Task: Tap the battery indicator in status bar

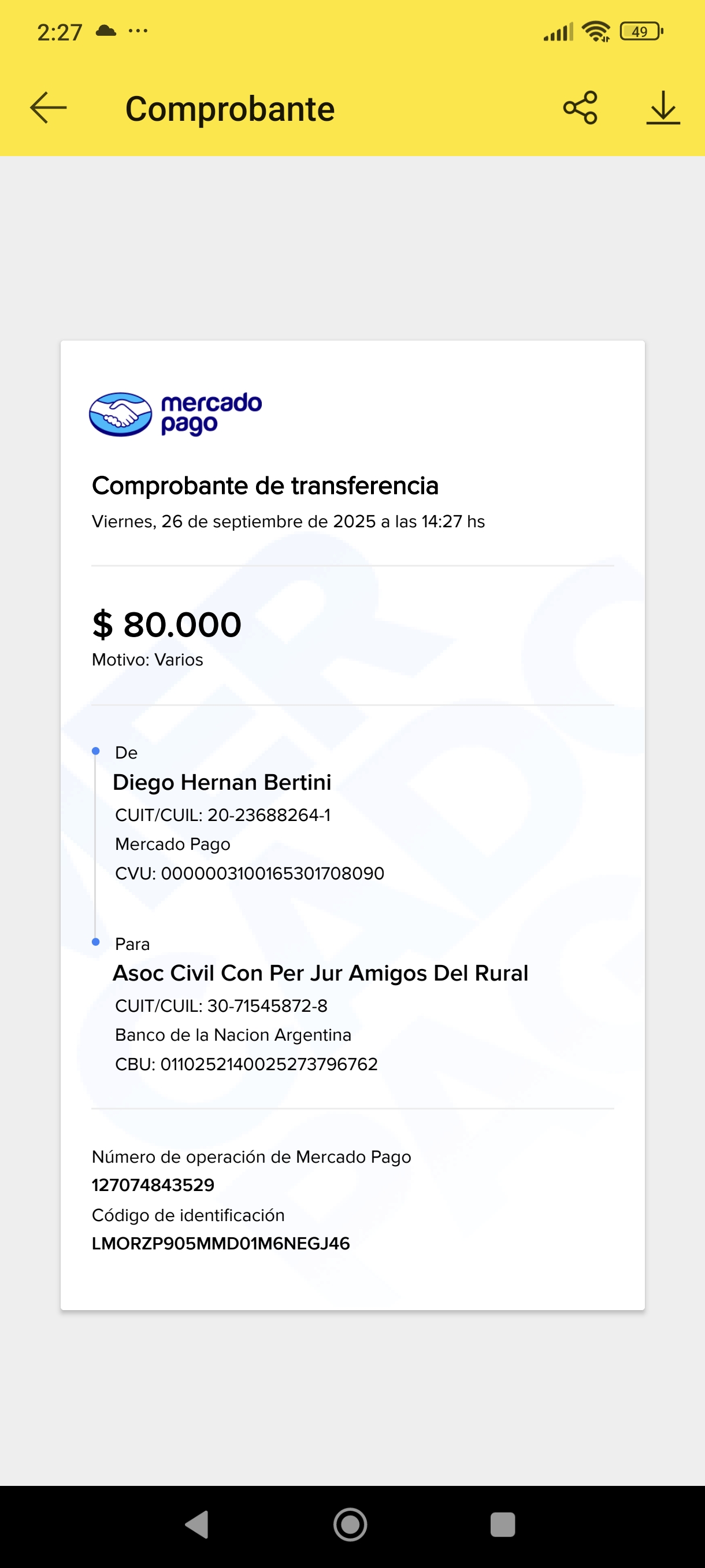Action: 640,31
